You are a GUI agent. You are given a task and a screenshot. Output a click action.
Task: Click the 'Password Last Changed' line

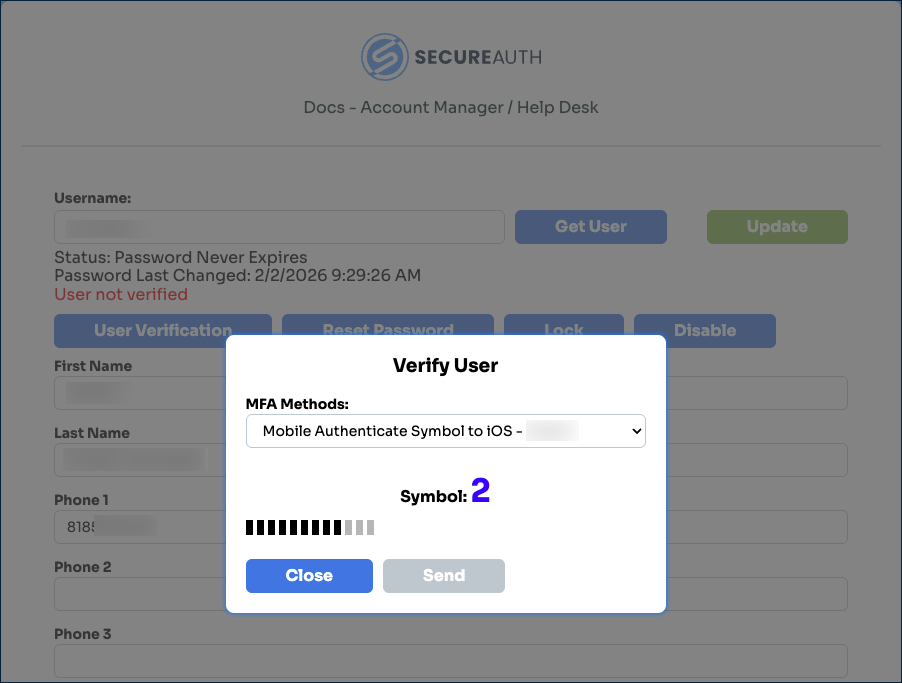click(238, 276)
